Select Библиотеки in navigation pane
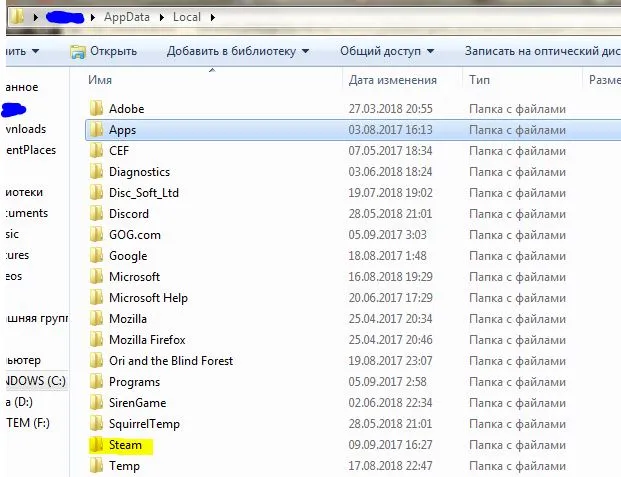 (x=24, y=192)
